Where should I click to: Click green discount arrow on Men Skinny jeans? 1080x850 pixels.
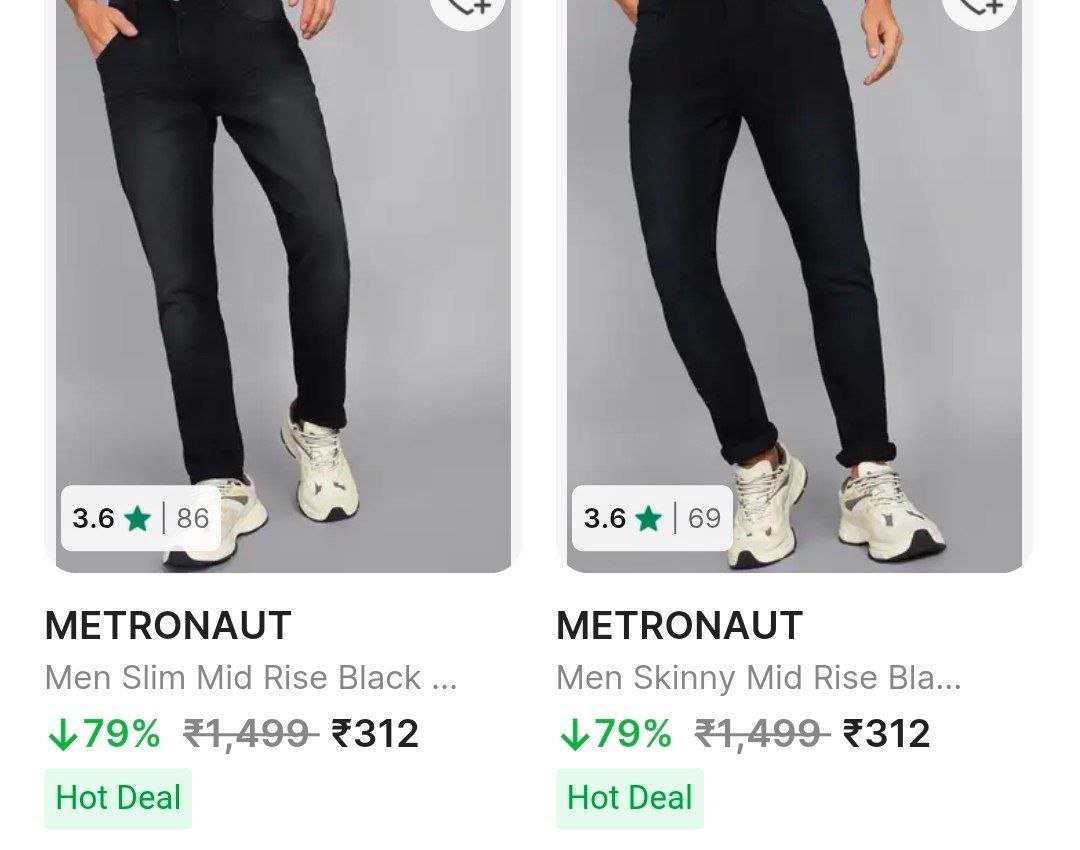pyautogui.click(x=574, y=735)
